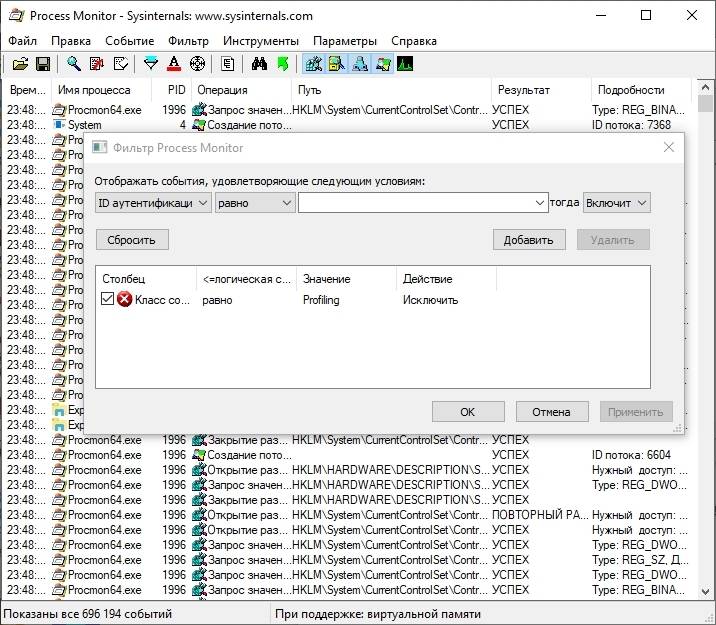The width and height of the screenshot is (716, 625).
Task: Click the Путь column header
Action: pos(392,90)
